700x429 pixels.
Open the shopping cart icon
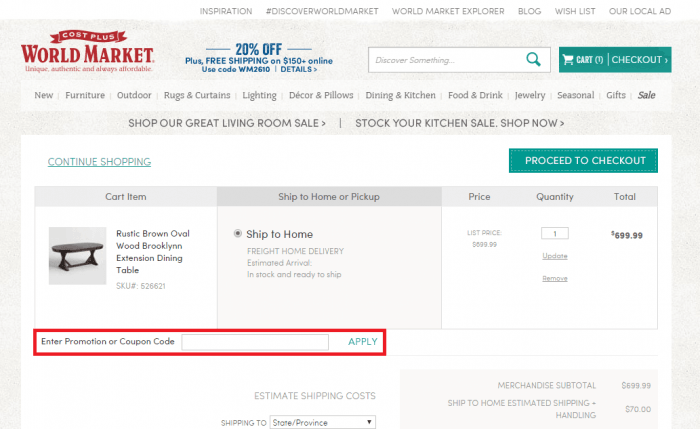pos(568,60)
